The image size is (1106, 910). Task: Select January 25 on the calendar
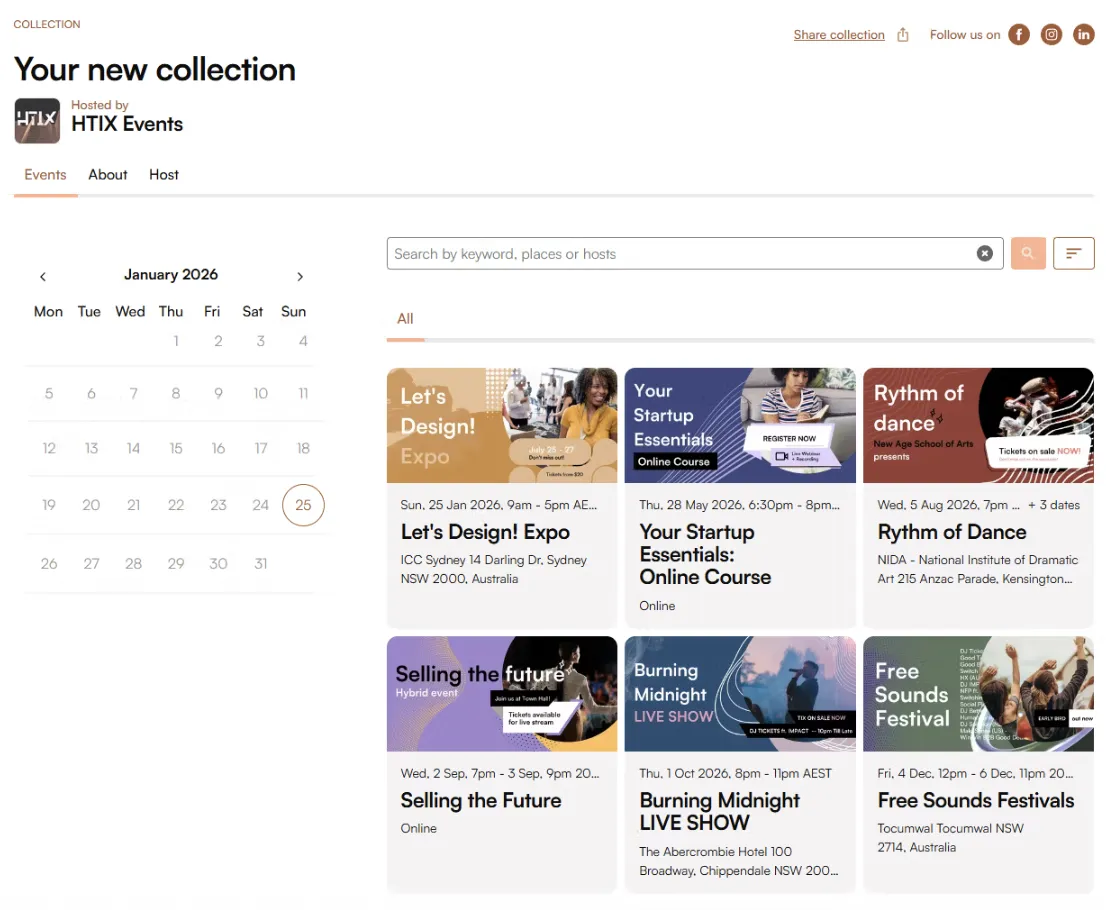(x=303, y=505)
